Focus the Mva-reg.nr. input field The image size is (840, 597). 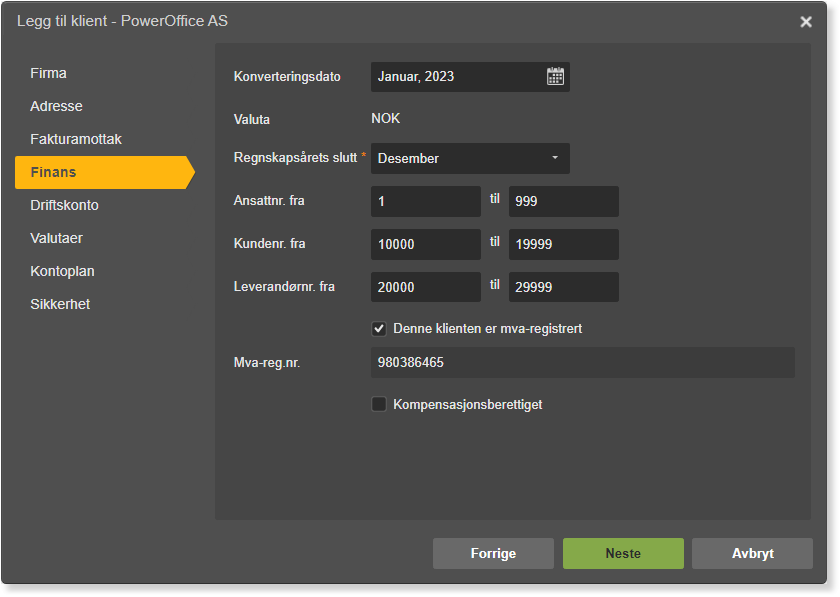click(x=583, y=363)
